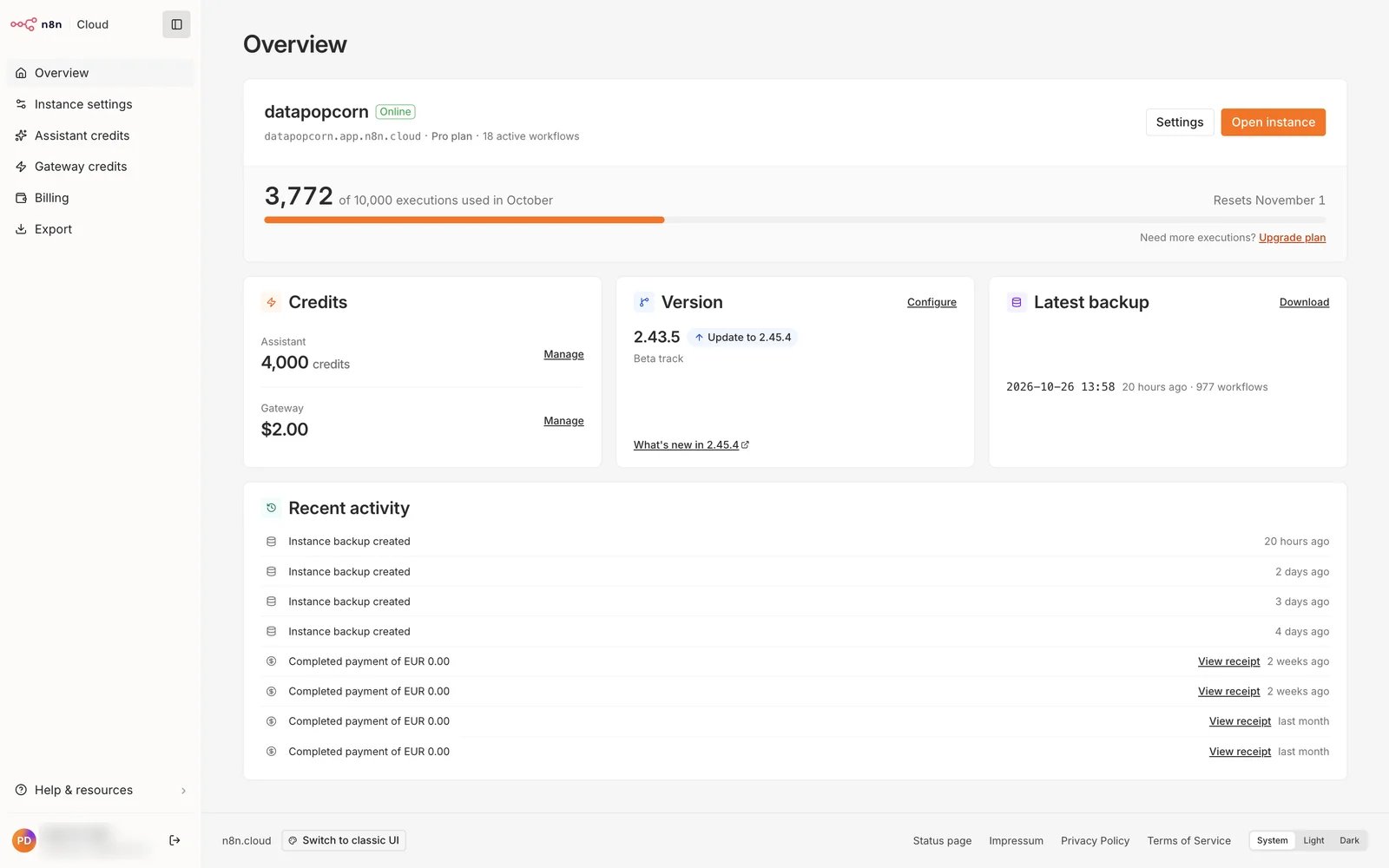The image size is (1389, 868).
Task: Click the n8n.cloud footer text
Action: (247, 841)
